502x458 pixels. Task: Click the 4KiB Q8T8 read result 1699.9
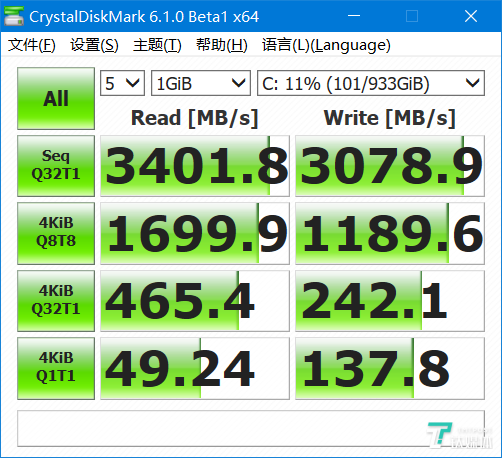tap(195, 233)
